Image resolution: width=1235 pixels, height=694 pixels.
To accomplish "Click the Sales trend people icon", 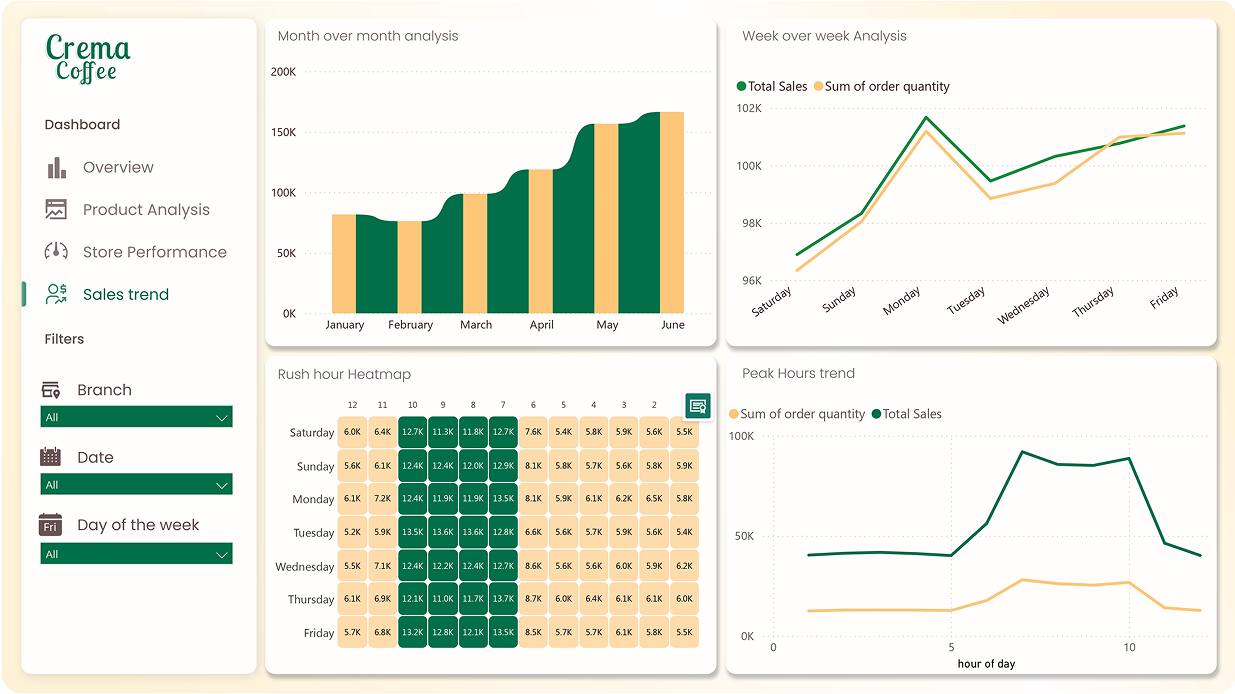I will [x=56, y=294].
